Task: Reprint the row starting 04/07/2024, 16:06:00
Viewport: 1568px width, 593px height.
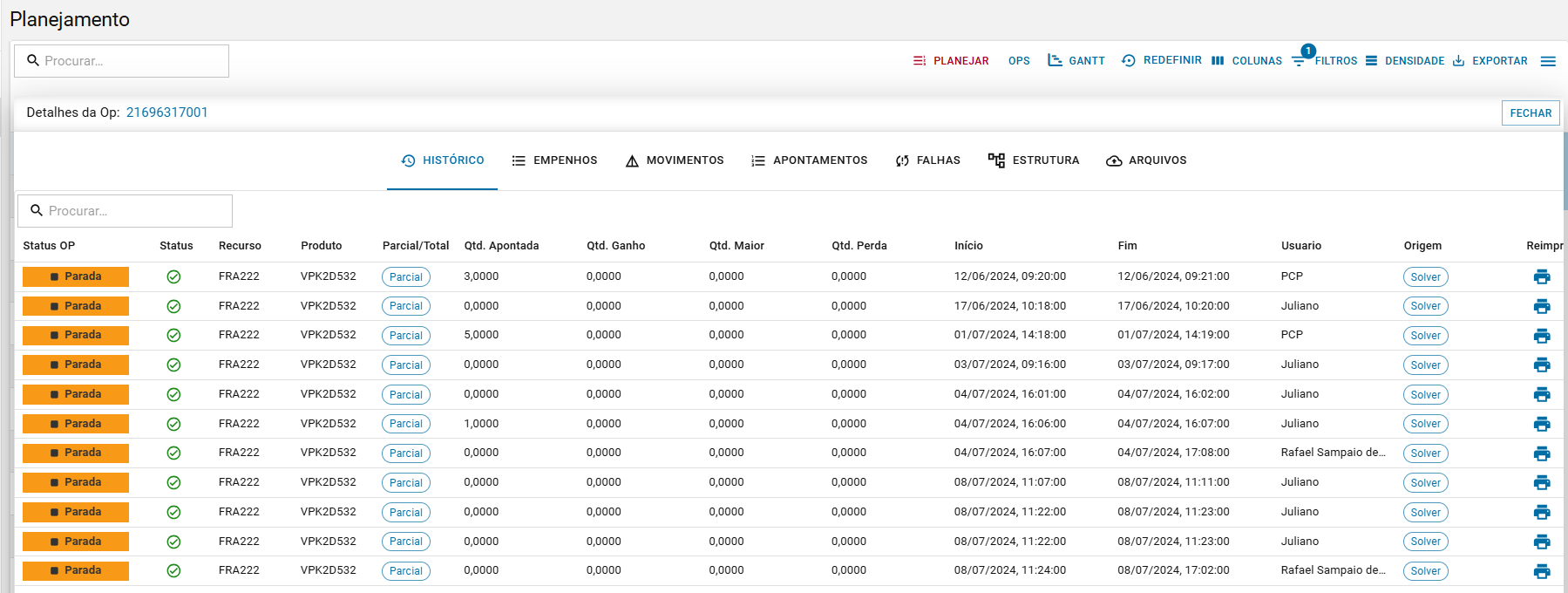Action: 1542,424
